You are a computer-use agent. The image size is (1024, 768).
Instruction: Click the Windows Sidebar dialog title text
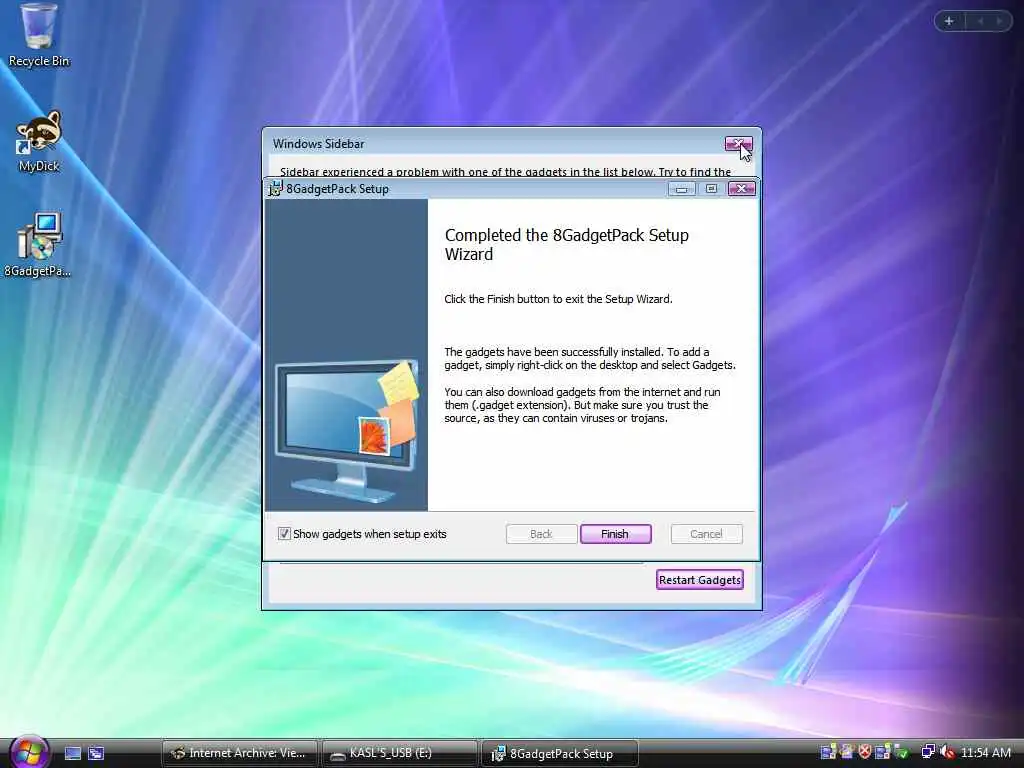click(x=318, y=144)
